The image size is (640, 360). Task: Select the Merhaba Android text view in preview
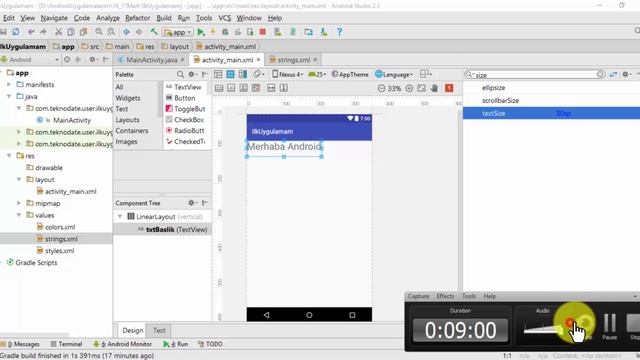point(284,147)
